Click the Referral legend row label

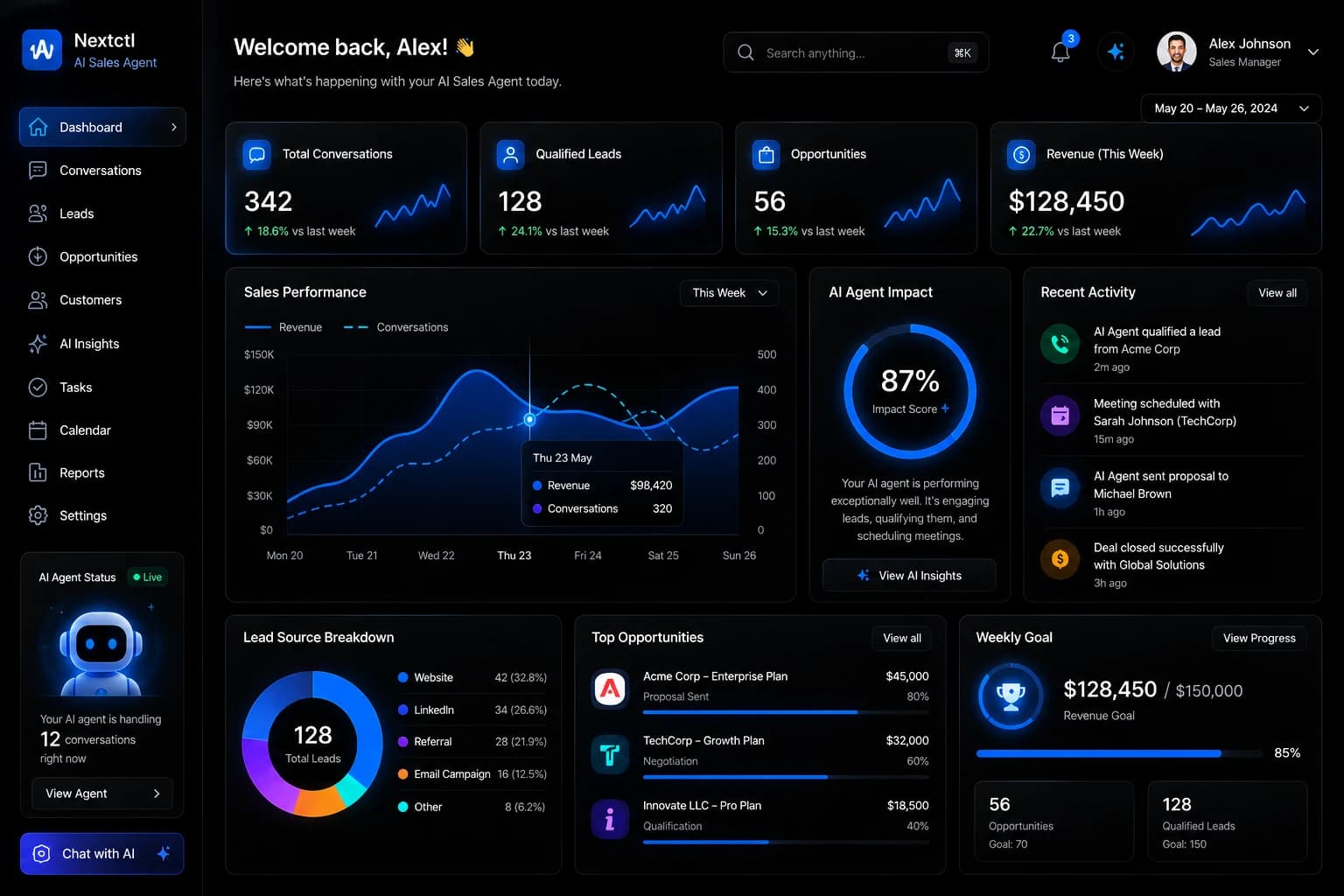click(433, 742)
